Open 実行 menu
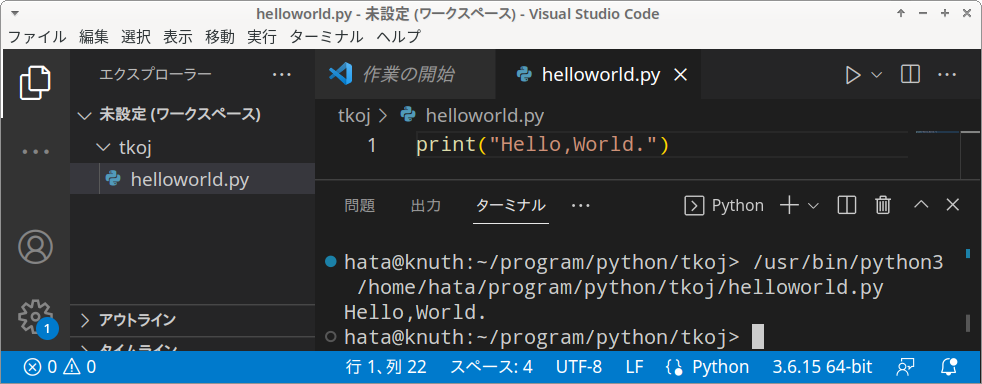Screen dimensions: 982x384 262,37
